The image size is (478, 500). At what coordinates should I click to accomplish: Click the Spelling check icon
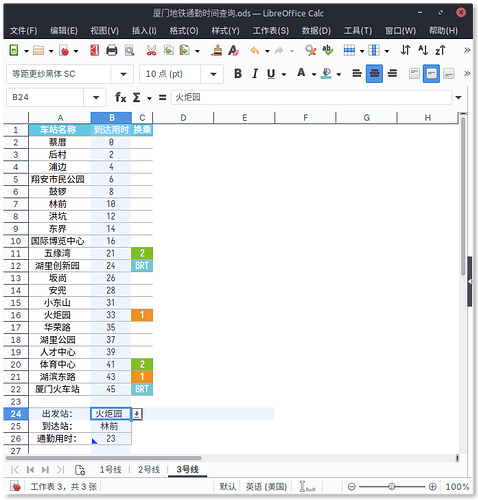coord(328,50)
